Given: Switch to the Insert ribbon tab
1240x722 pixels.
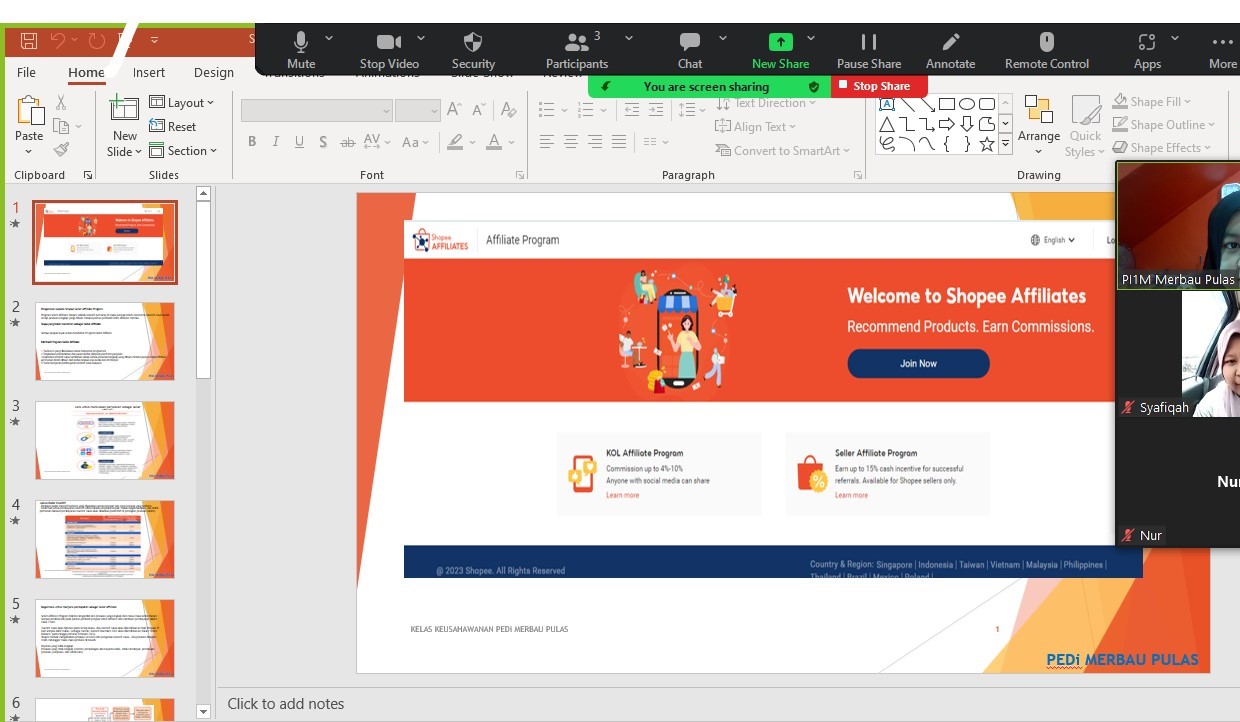Looking at the screenshot, I should (x=149, y=72).
